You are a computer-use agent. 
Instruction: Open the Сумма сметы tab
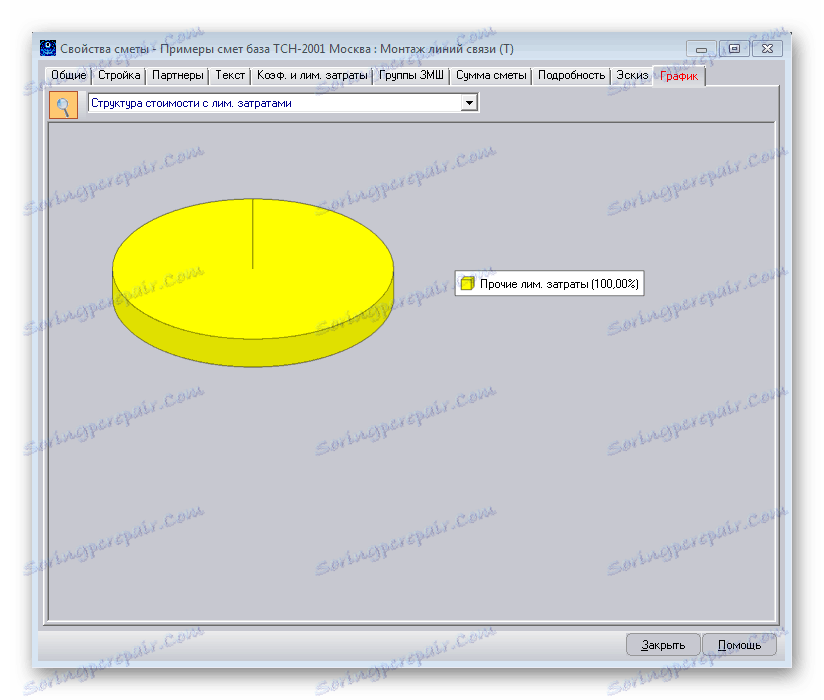point(491,76)
